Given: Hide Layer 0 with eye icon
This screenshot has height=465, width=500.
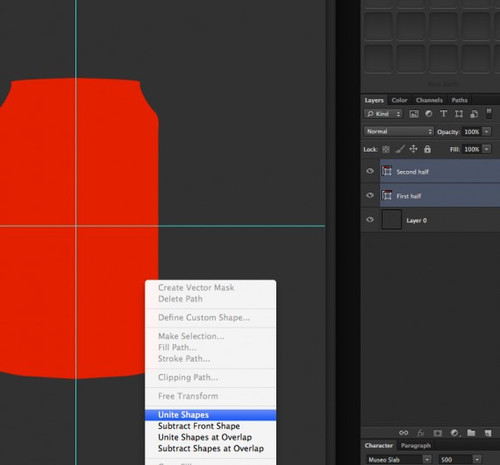Looking at the screenshot, I should 370,220.
